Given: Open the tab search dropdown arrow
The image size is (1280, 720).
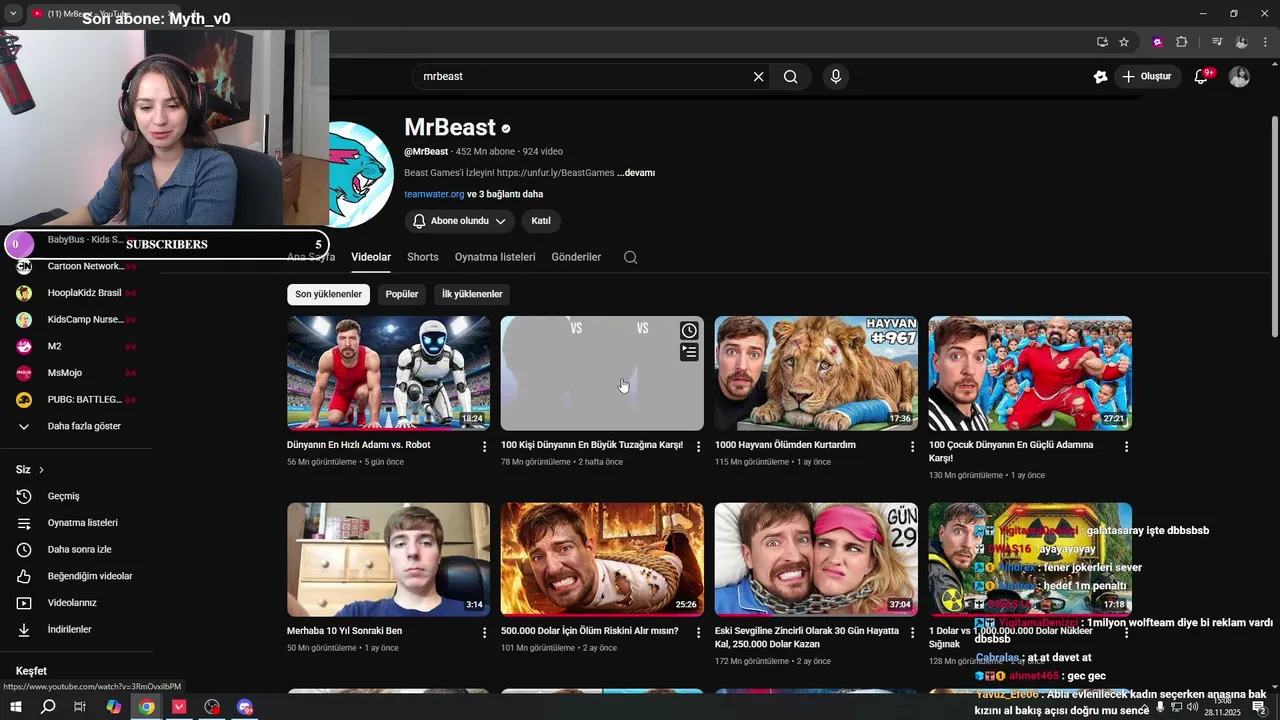Looking at the screenshot, I should coord(13,14).
